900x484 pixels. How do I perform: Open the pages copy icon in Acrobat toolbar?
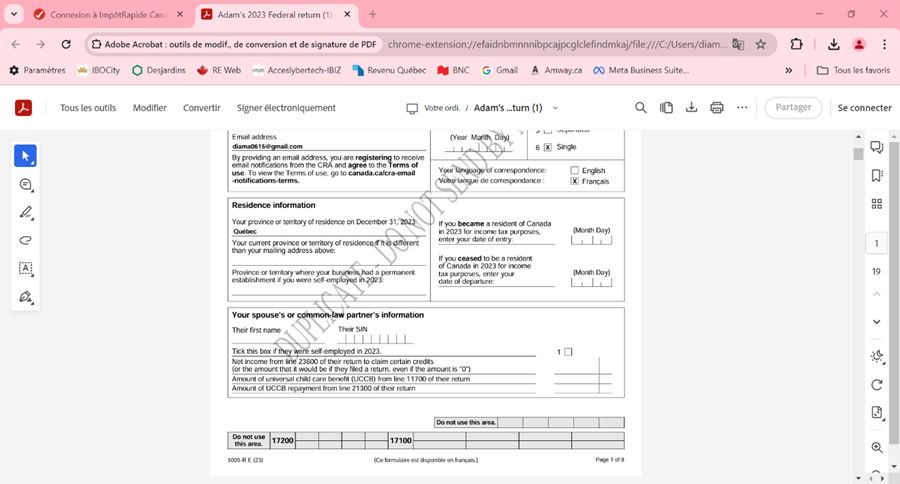(666, 107)
